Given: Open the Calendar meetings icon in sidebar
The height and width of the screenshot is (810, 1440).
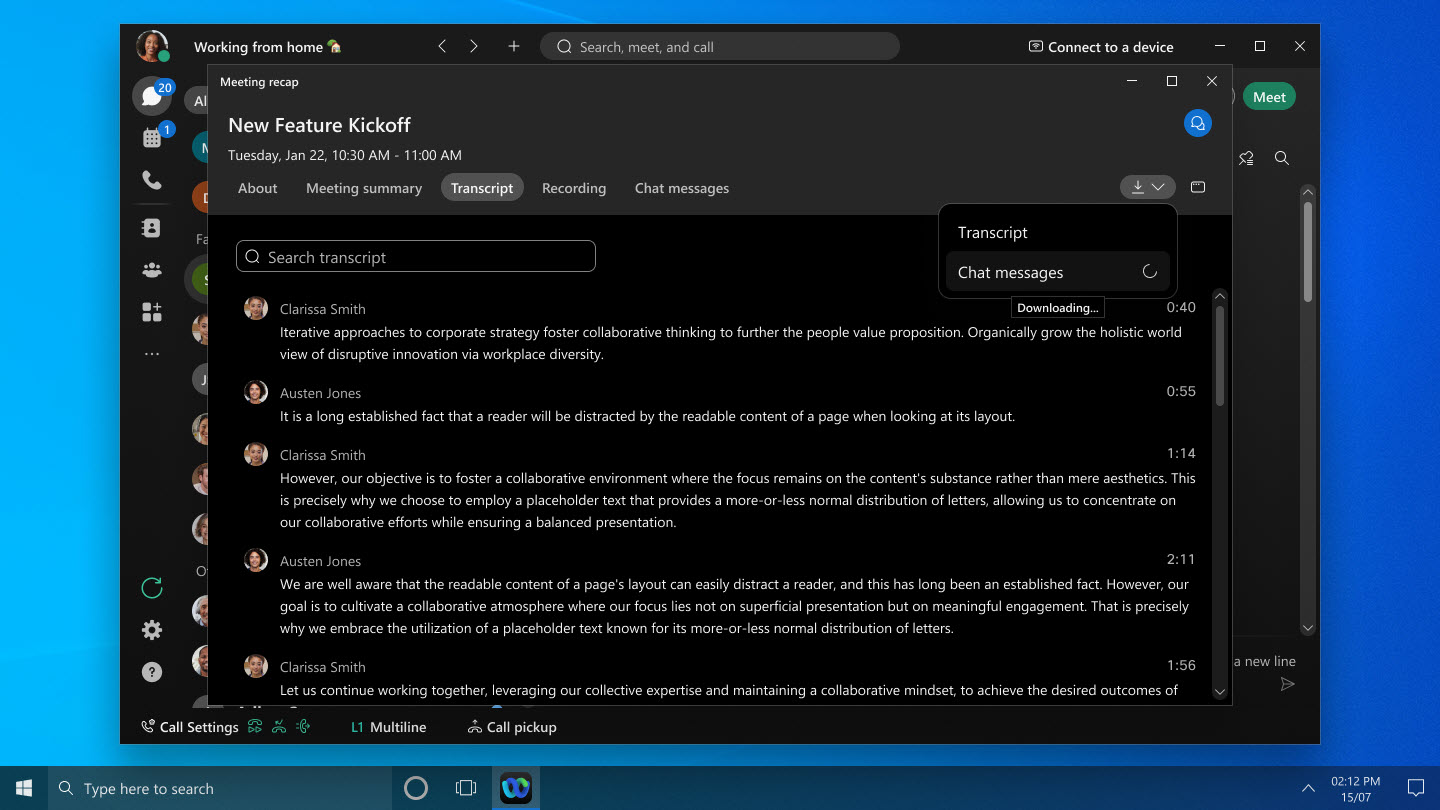Looking at the screenshot, I should pos(152,138).
